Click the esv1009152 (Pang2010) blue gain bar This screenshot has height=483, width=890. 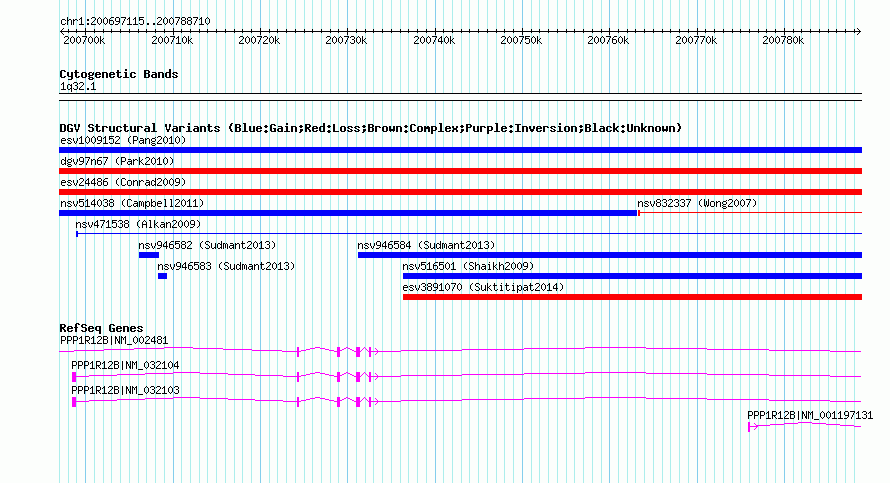[x=460, y=150]
